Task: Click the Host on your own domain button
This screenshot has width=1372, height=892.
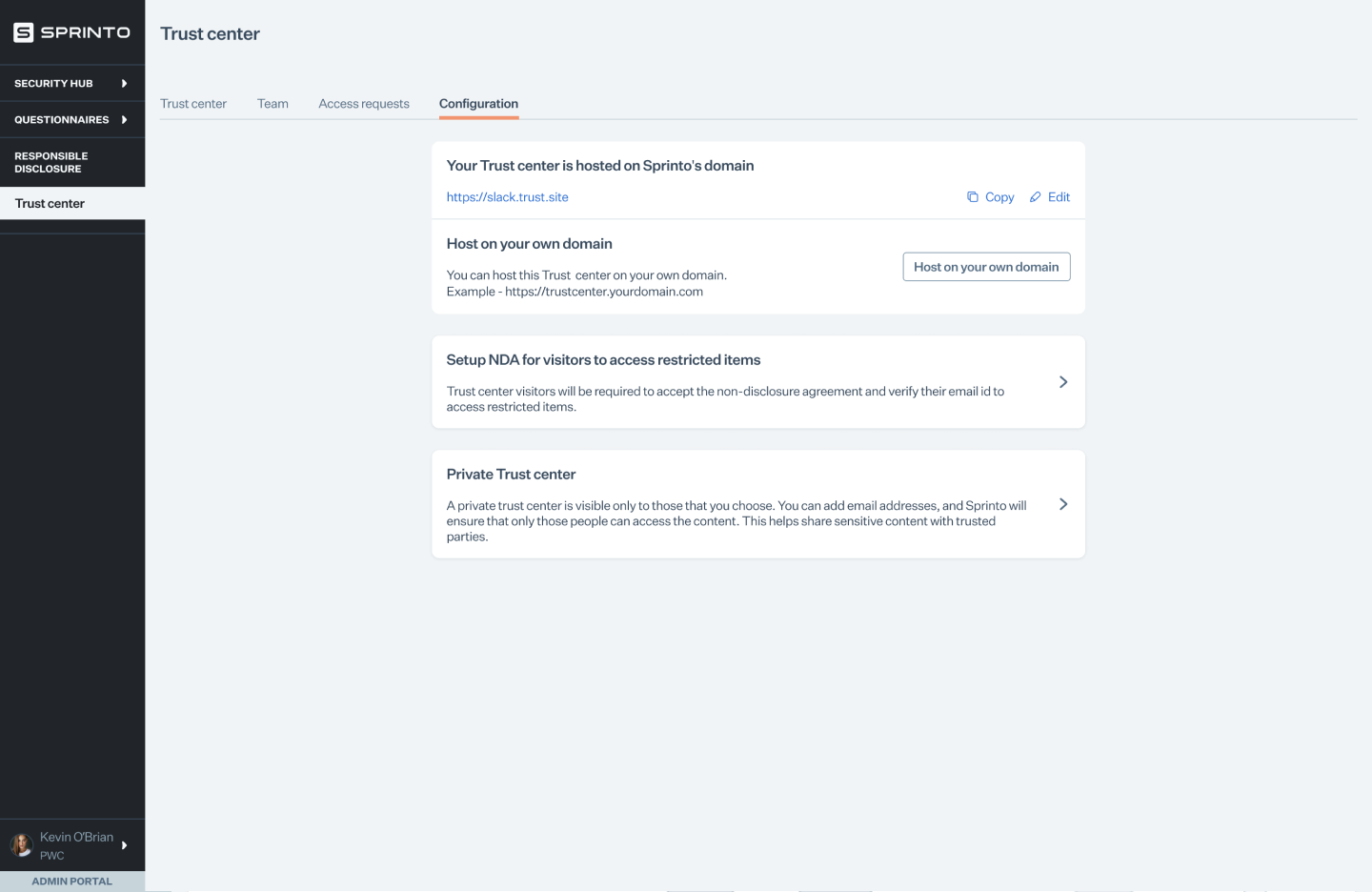Action: 986,267
